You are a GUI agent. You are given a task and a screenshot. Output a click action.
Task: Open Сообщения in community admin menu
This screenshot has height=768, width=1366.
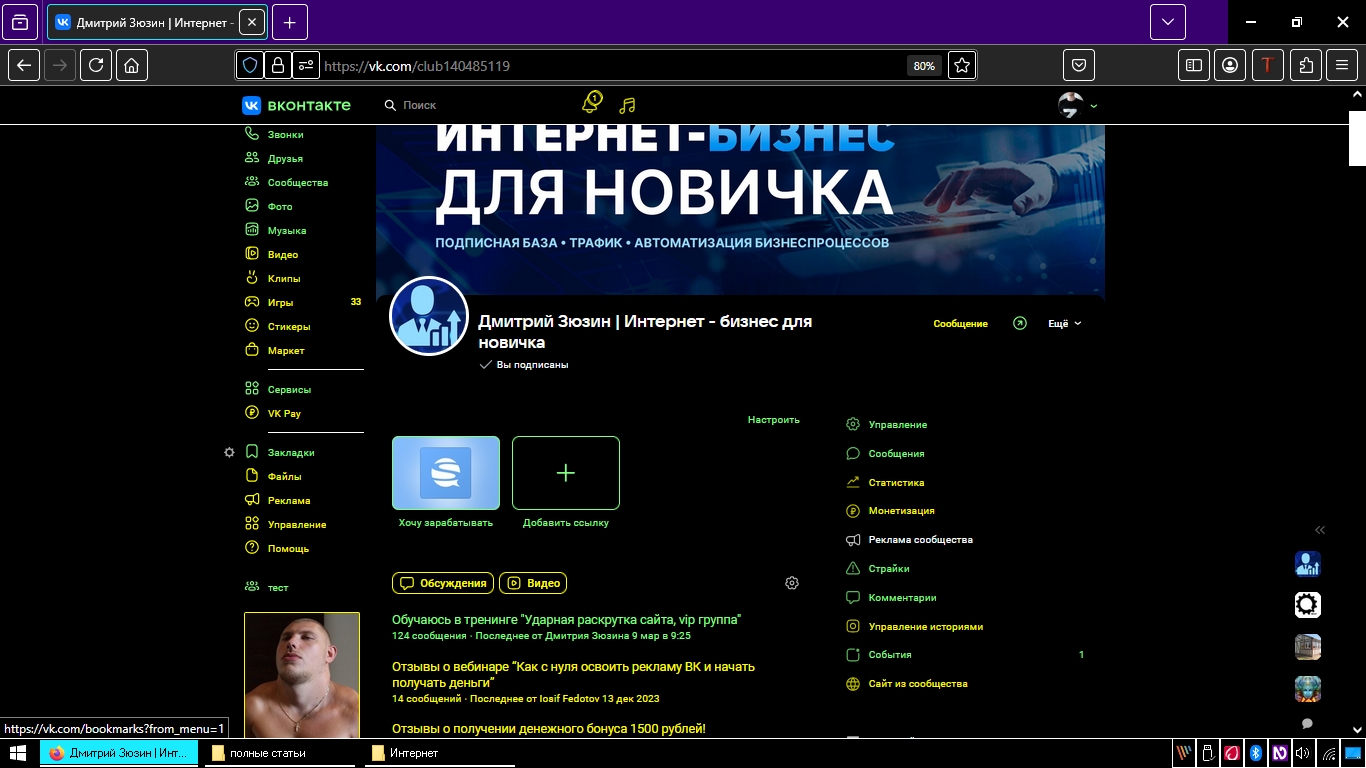[x=885, y=453]
